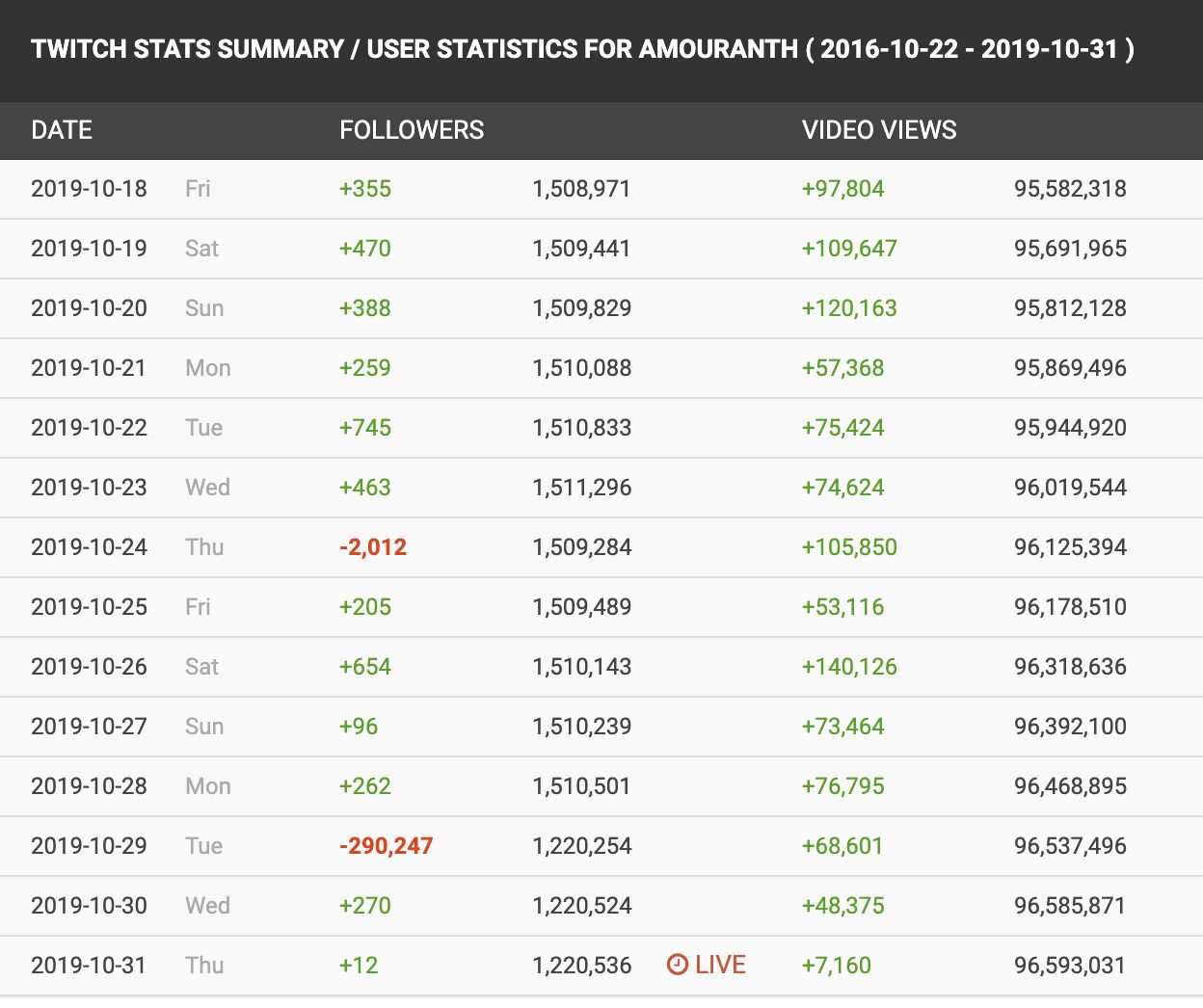Select the 2019-10-29 date cell
The image size is (1203, 1008).
(x=89, y=846)
